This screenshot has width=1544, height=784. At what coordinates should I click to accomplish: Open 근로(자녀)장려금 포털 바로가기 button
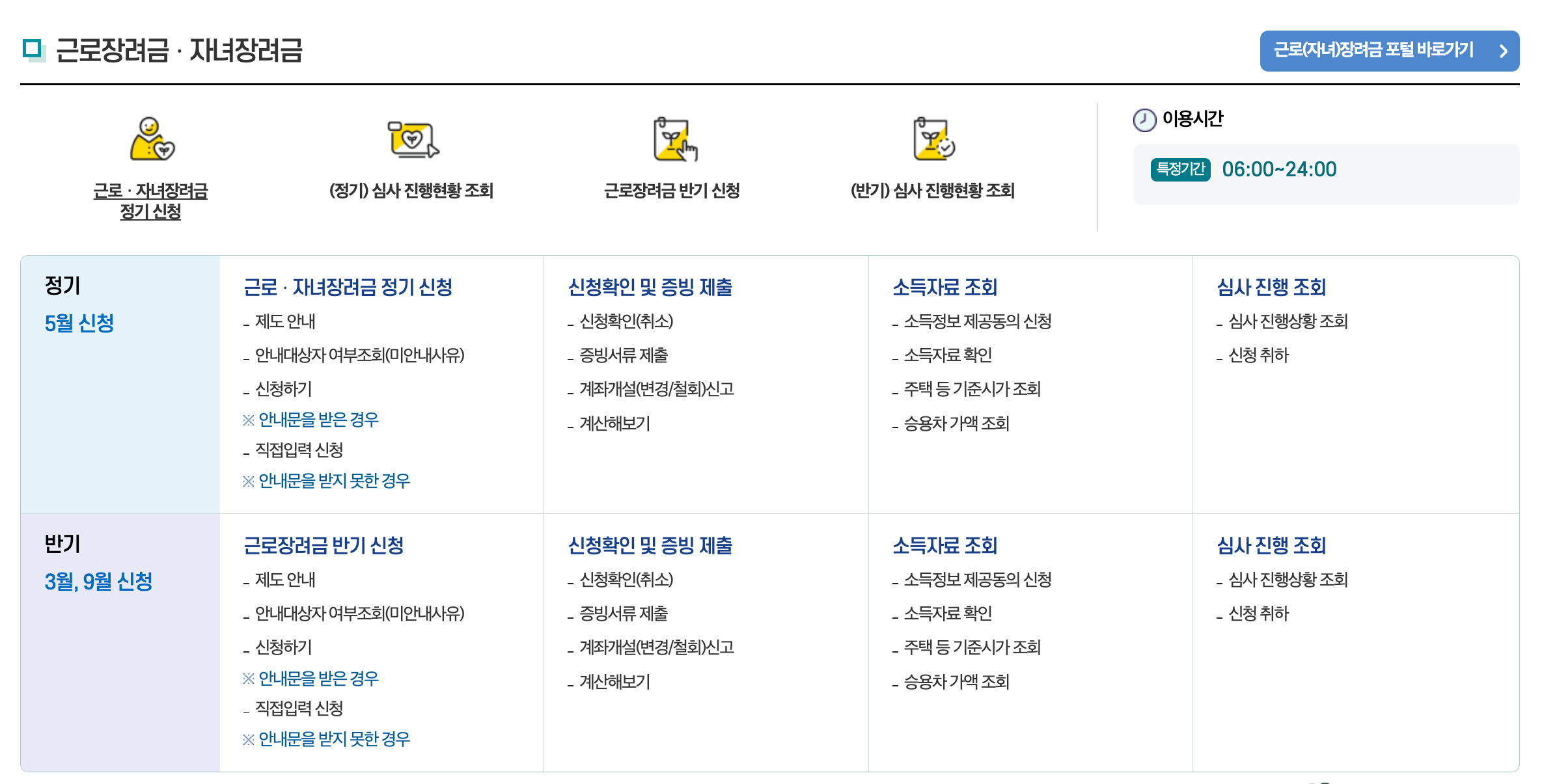coord(1373,50)
